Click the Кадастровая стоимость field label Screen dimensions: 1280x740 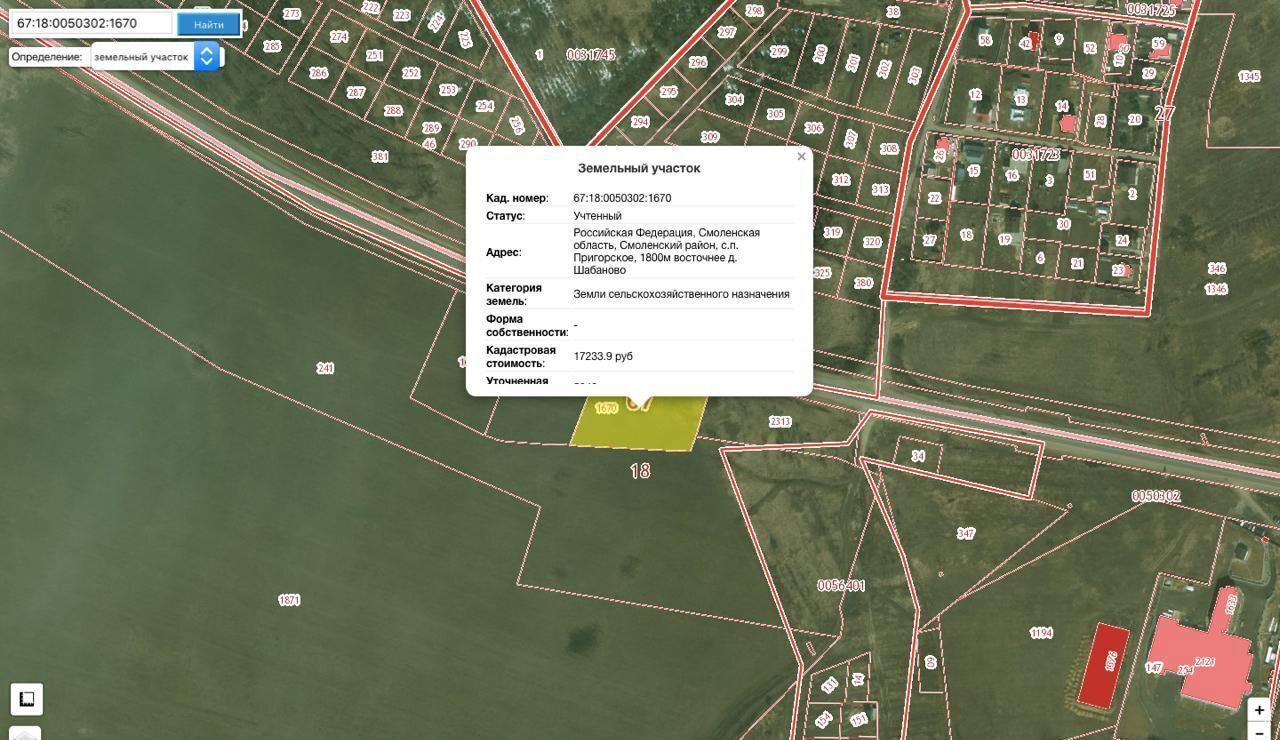521,357
